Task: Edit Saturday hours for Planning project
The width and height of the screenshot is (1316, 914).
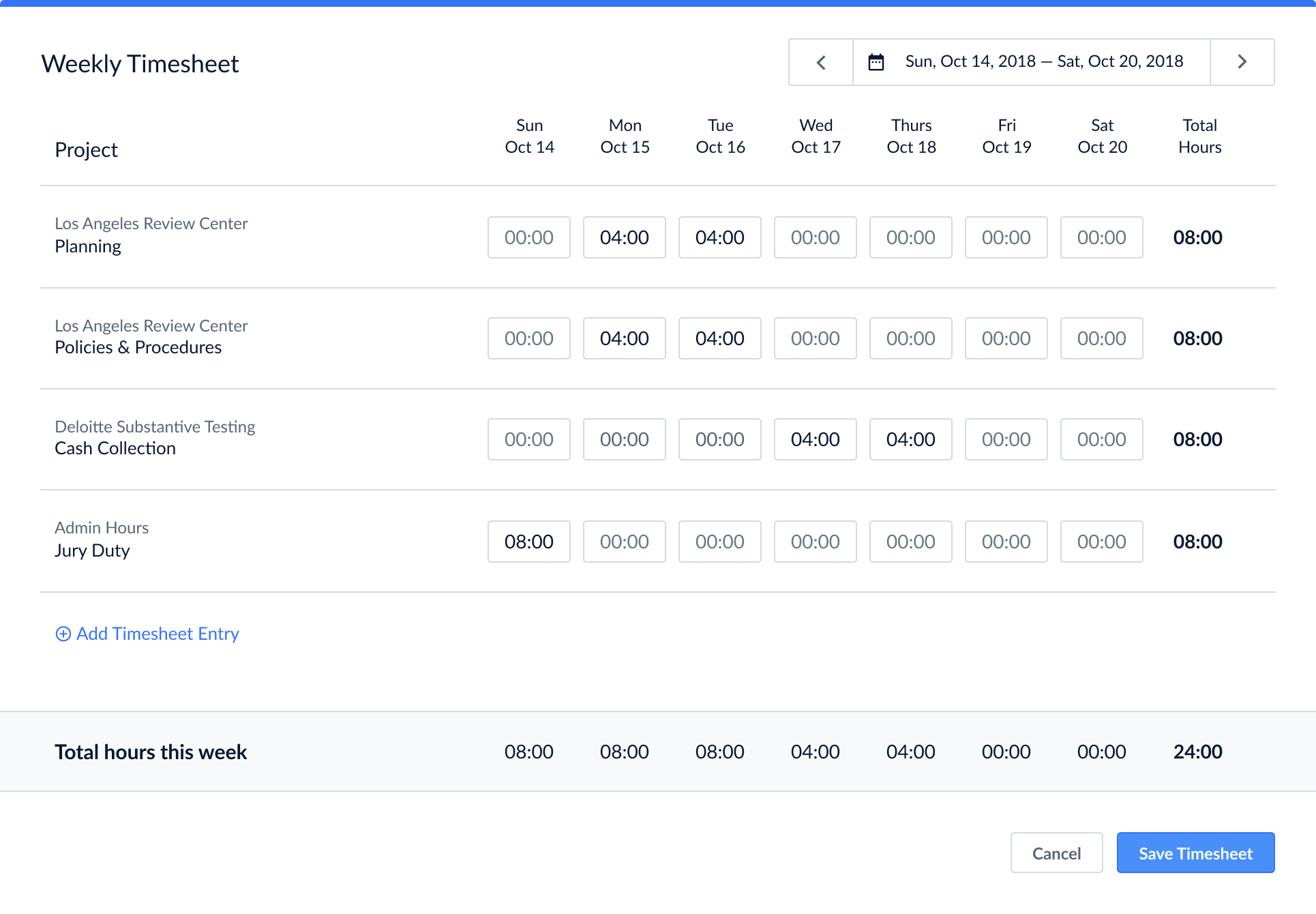Action: click(x=1101, y=237)
